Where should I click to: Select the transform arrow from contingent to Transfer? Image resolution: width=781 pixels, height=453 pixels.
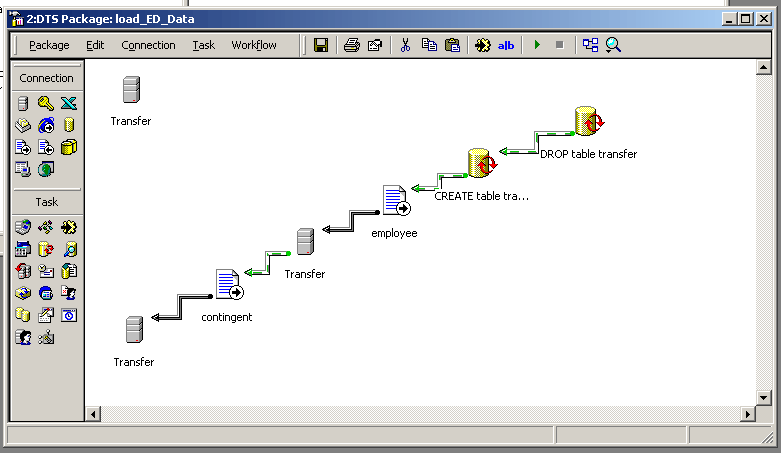[181, 307]
